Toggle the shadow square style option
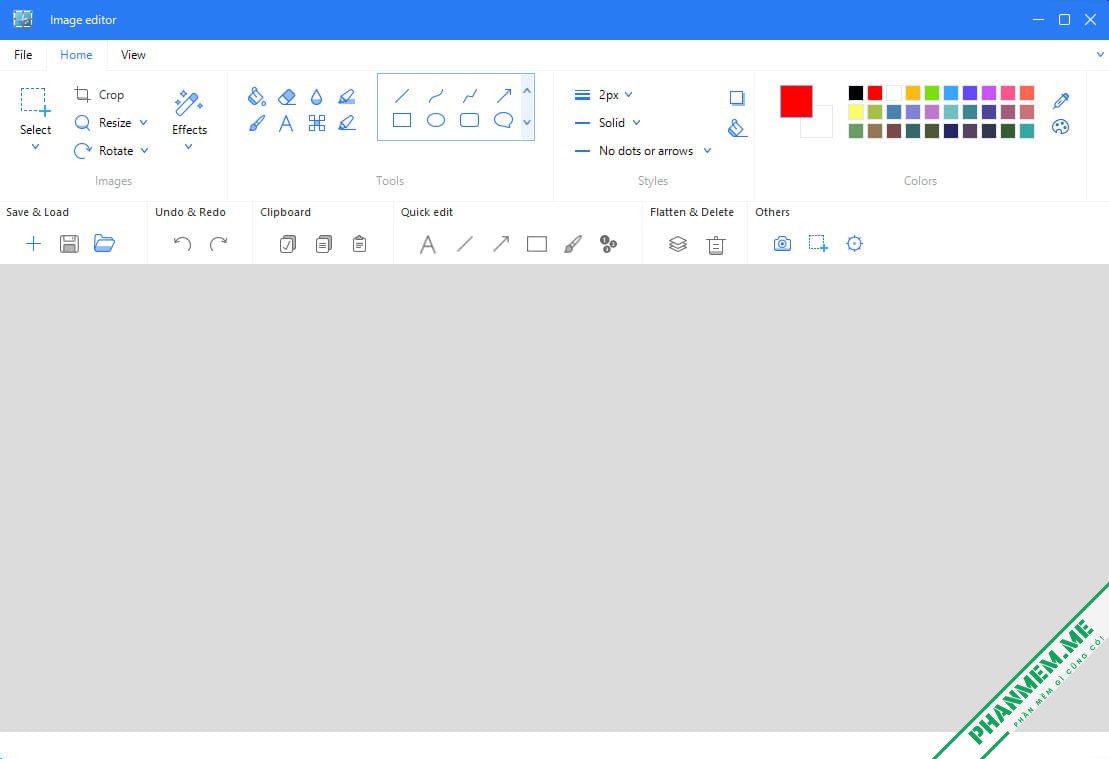This screenshot has height=759, width=1109. click(737, 98)
